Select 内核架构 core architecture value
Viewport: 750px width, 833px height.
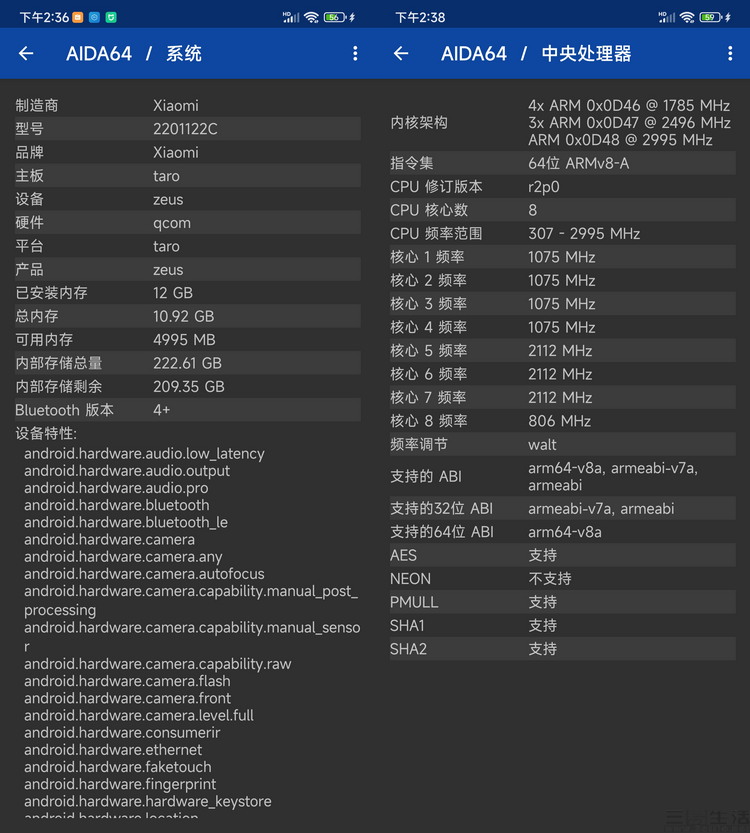pyautogui.click(x=629, y=123)
